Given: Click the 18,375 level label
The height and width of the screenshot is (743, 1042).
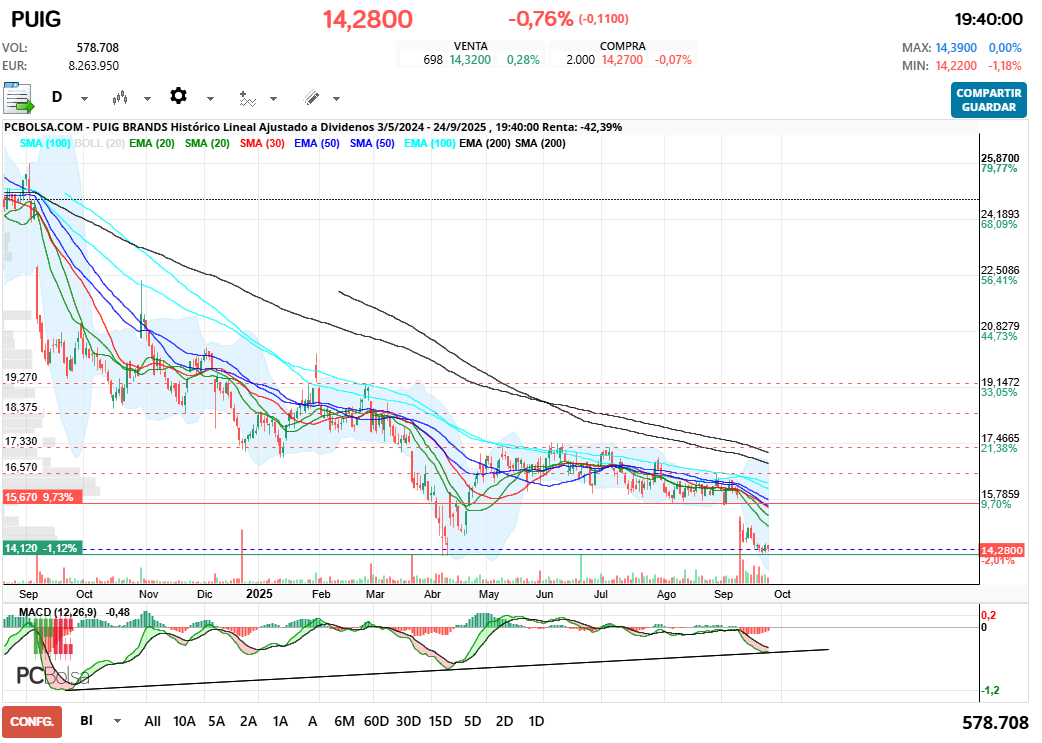Looking at the screenshot, I should 21,407.
